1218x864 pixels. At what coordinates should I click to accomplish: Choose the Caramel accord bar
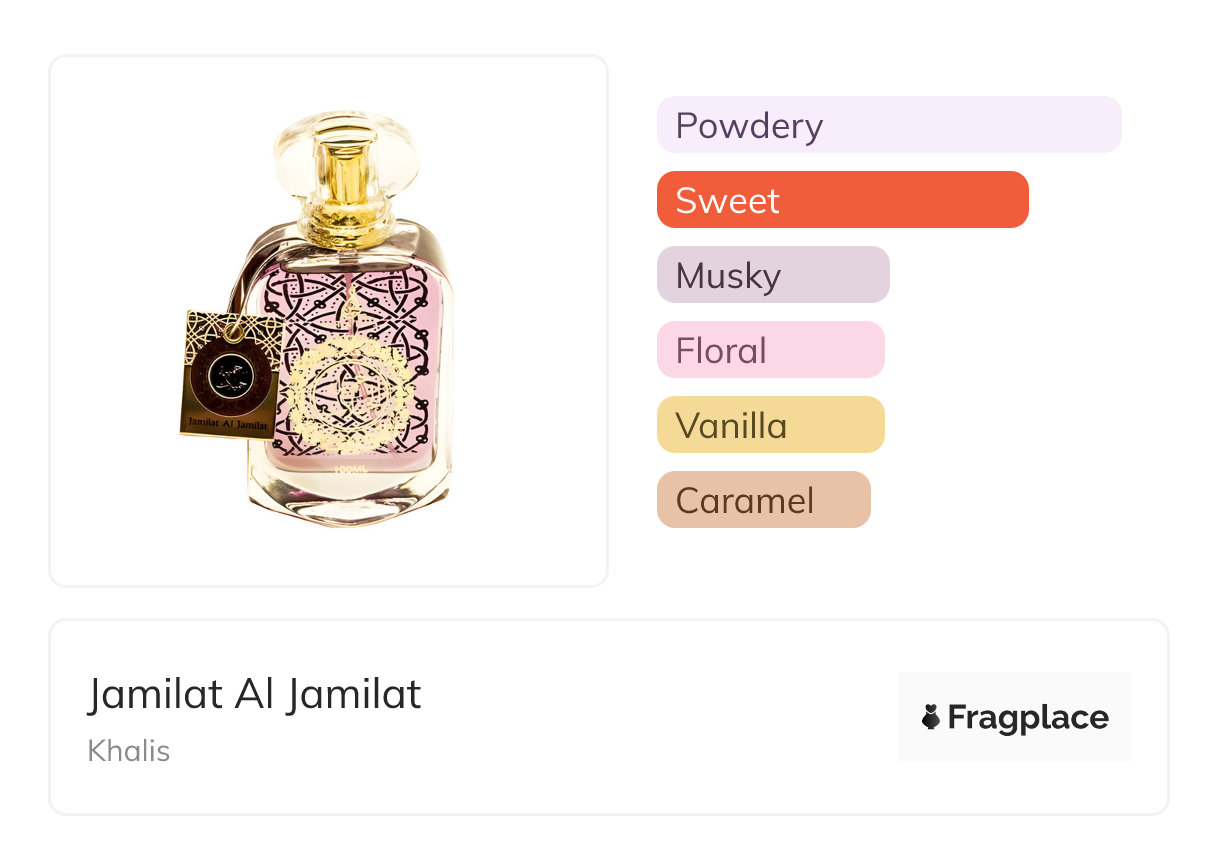[x=763, y=500]
